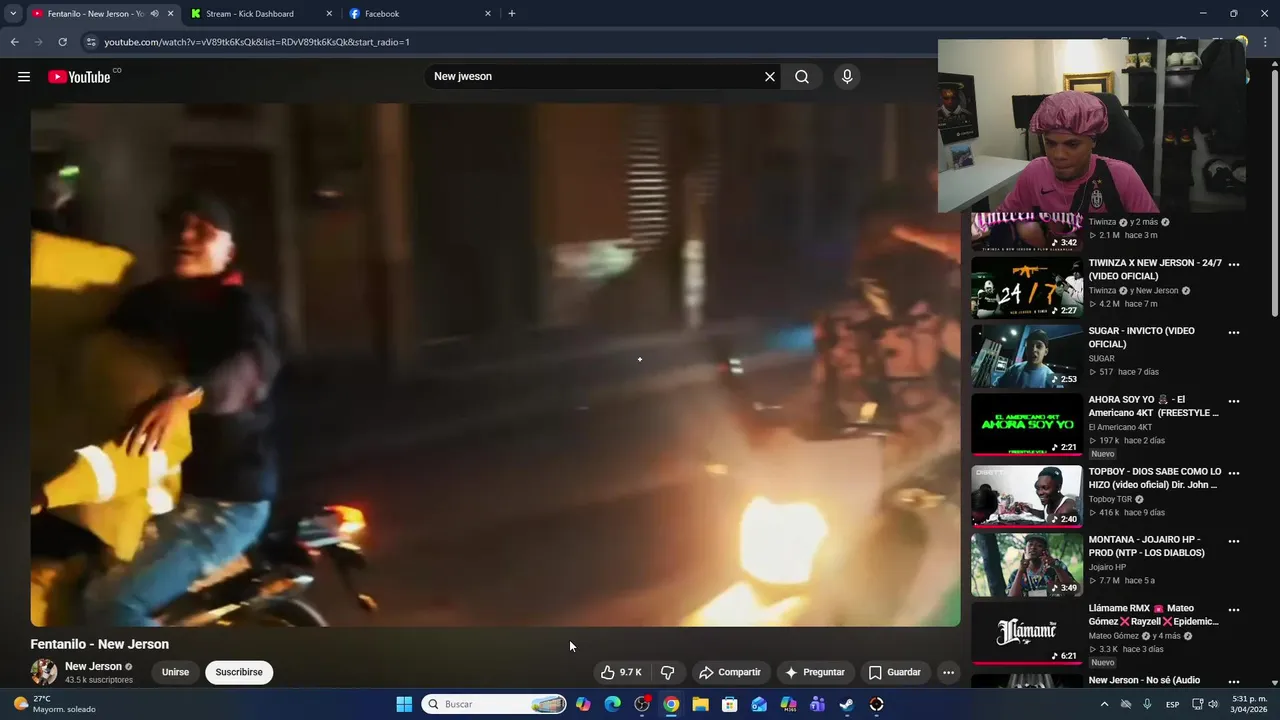Open Steam from taskbar
The width and height of the screenshot is (1280, 720).
tap(847, 704)
